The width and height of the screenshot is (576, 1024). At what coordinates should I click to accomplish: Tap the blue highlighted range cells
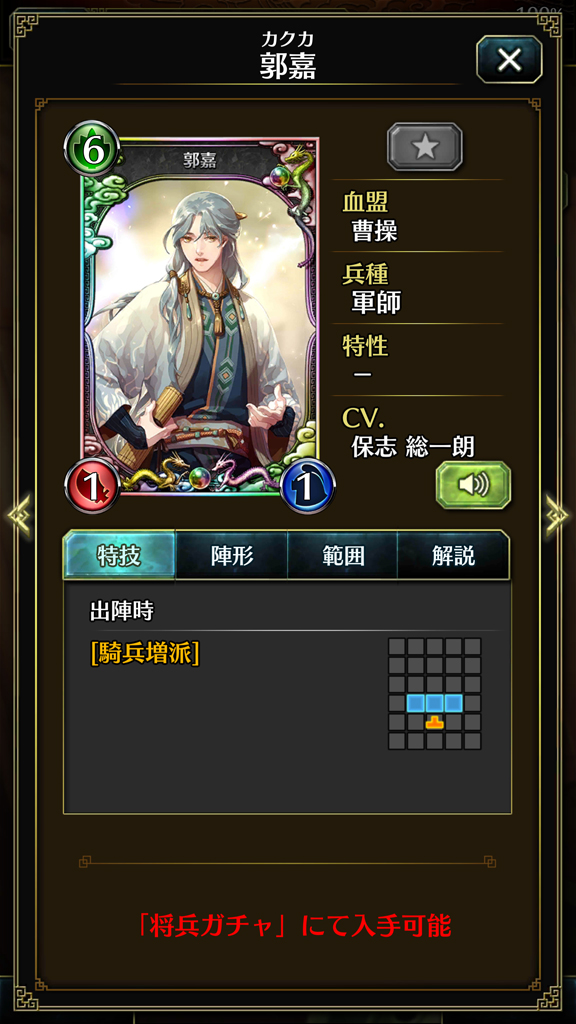pyautogui.click(x=434, y=703)
